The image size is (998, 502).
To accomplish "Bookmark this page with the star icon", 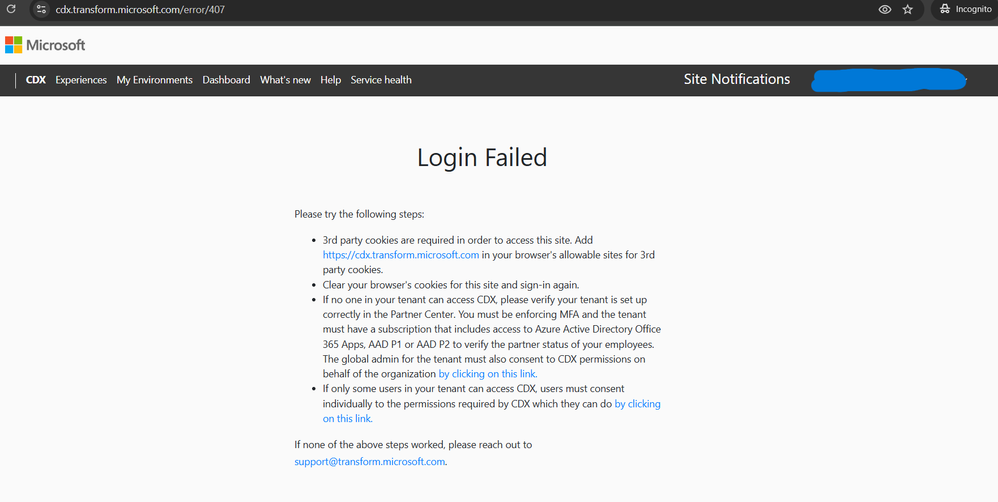I will point(908,9).
